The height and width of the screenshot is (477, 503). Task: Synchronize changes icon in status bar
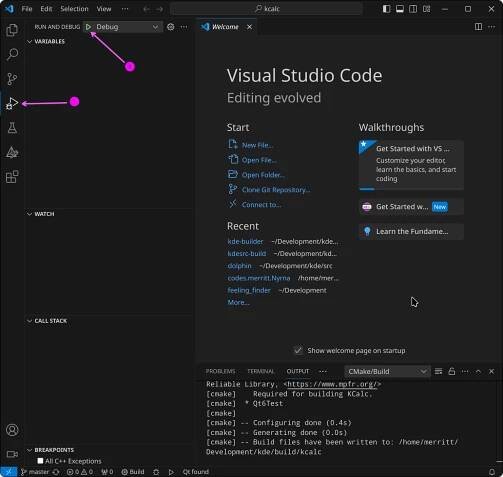56,472
